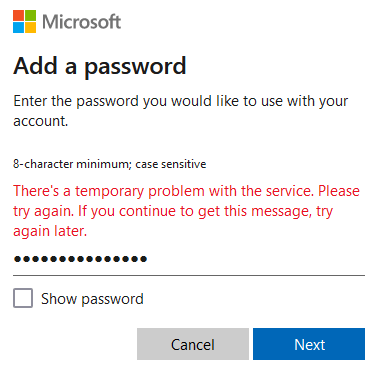
Task: Click the 'Show password' label text
Action: 92,299
